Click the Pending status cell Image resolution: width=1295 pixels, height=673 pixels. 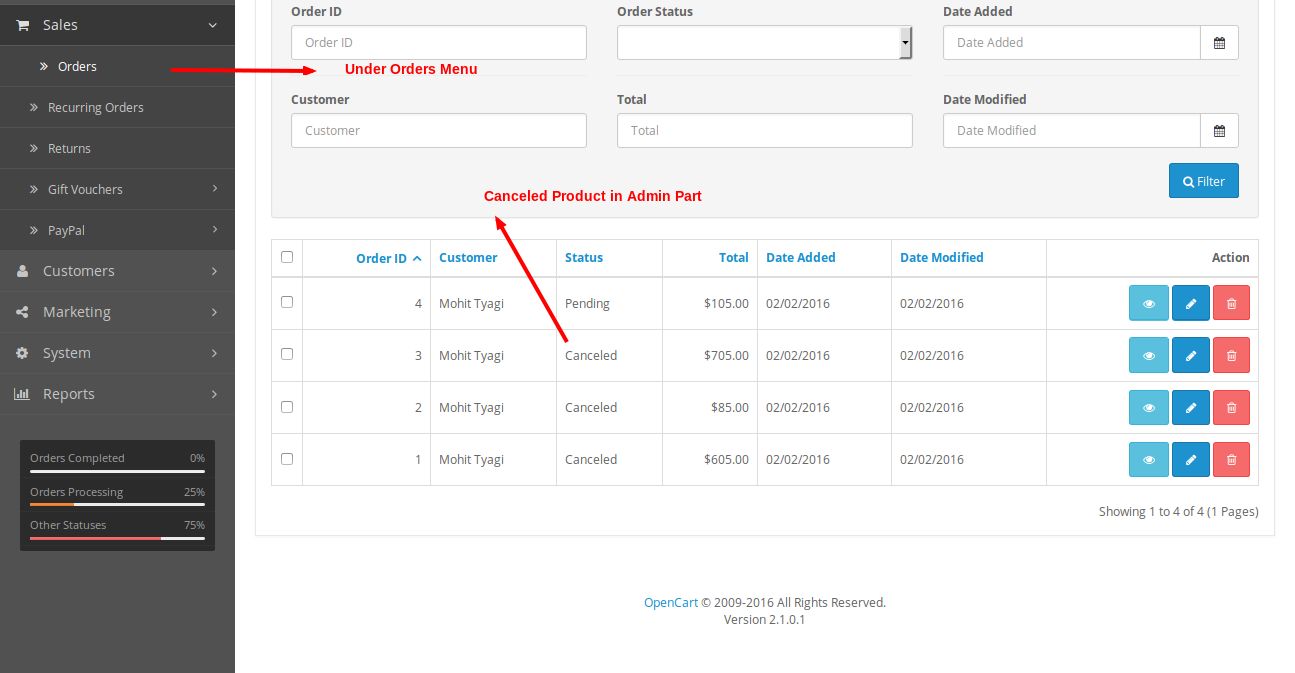[x=609, y=303]
